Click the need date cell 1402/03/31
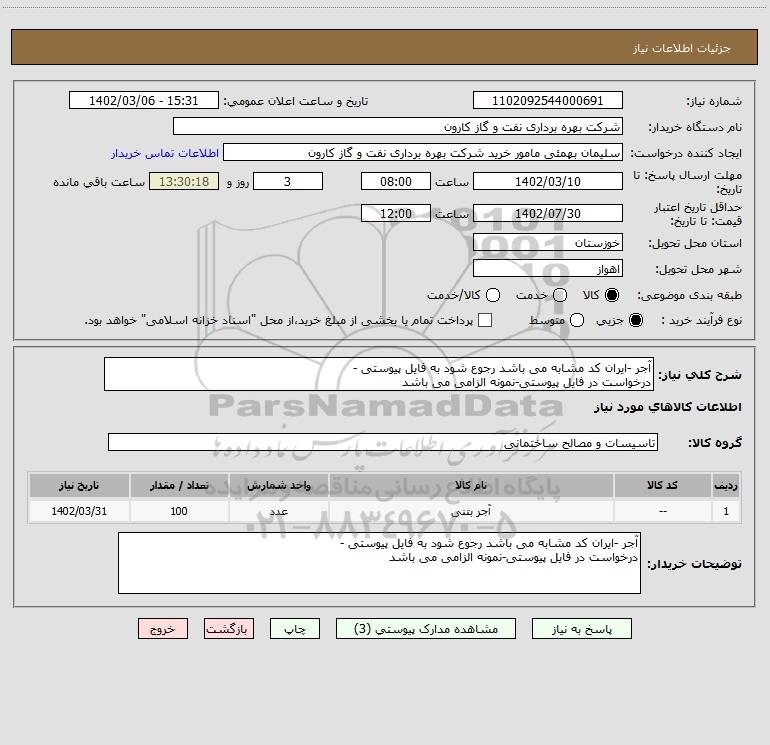The image size is (770, 745). point(79,511)
